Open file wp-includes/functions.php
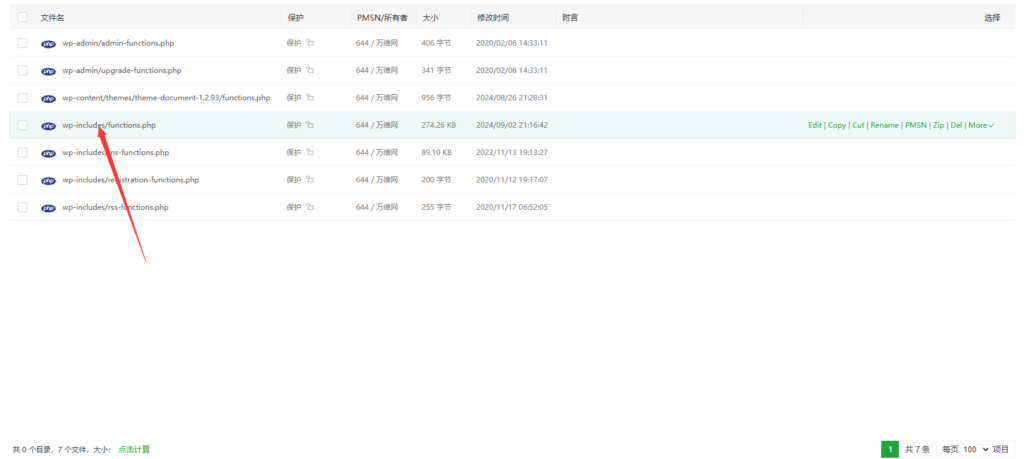Viewport: 1024px width, 459px height. [109, 125]
